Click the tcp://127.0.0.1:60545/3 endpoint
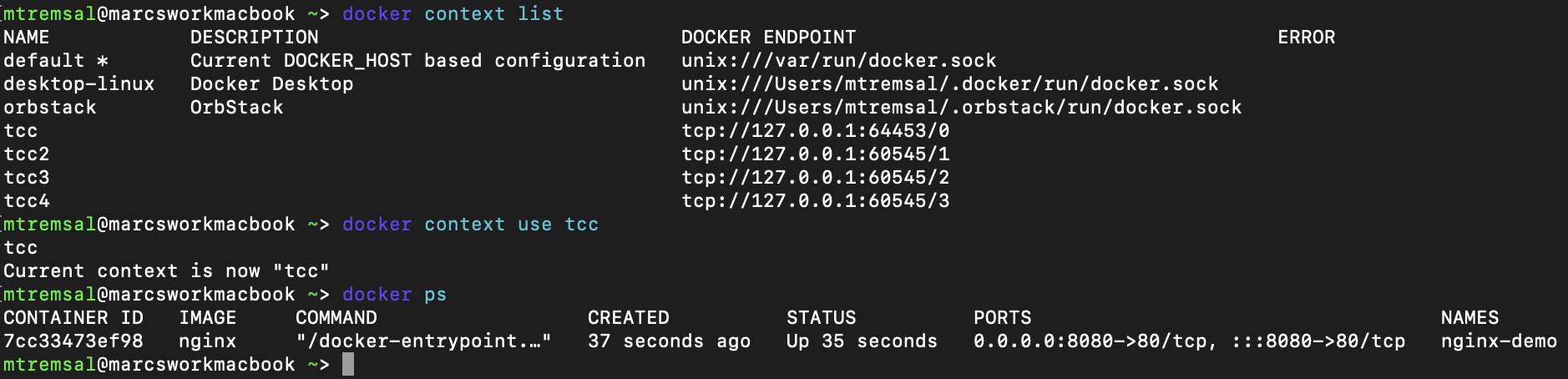The image size is (1568, 379). click(815, 201)
